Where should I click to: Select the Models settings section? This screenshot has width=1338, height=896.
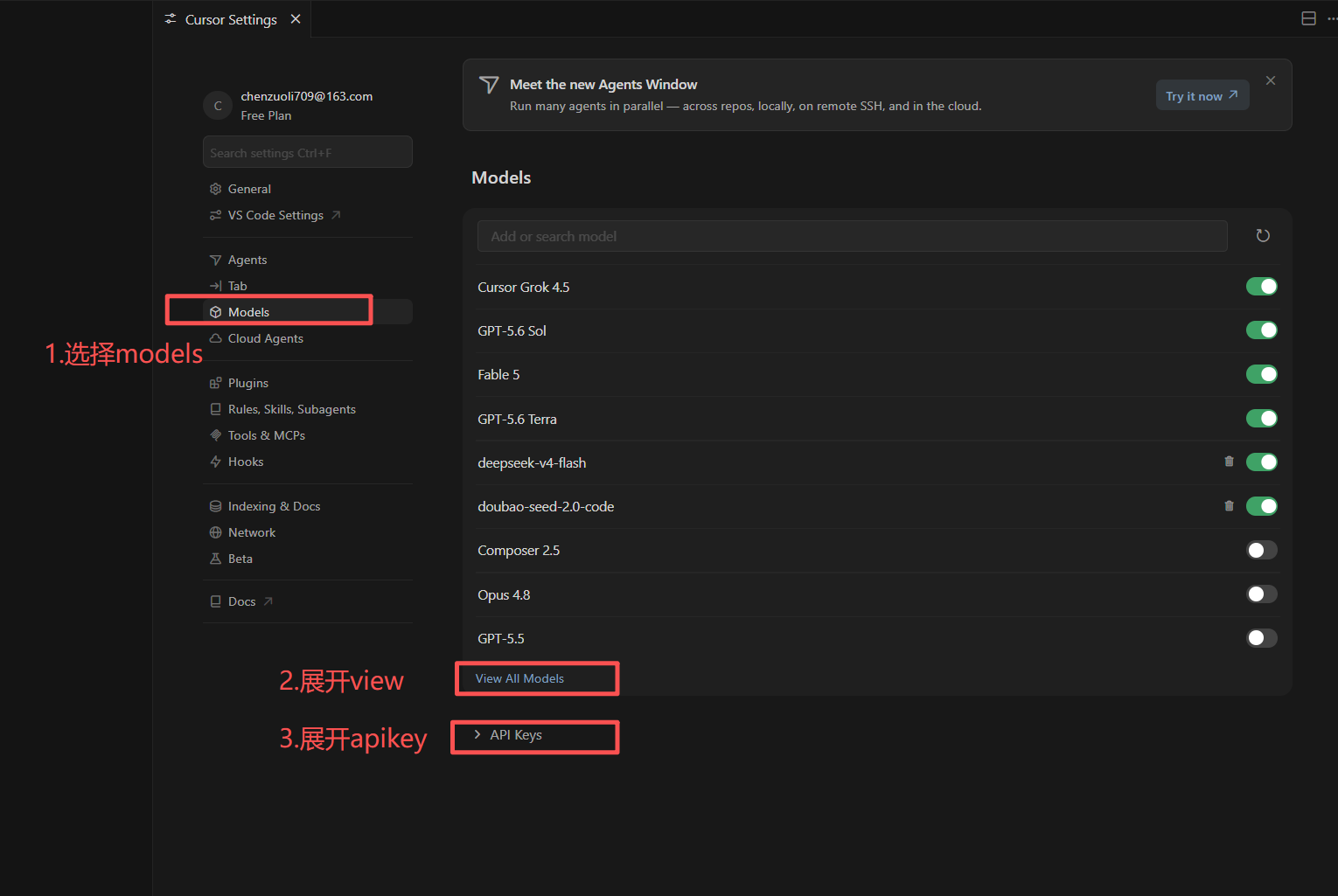[308, 312]
